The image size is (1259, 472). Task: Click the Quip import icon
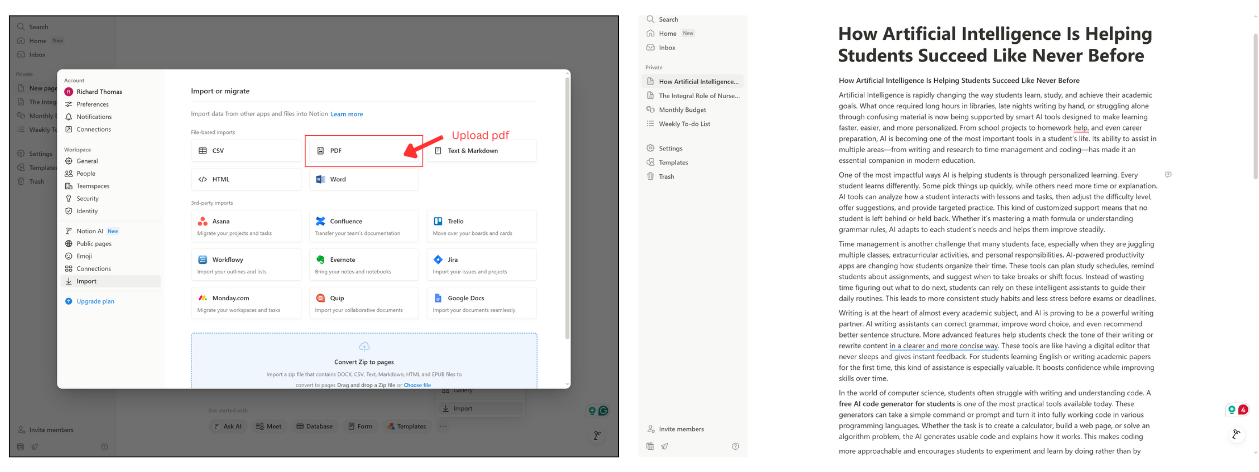[x=320, y=298]
